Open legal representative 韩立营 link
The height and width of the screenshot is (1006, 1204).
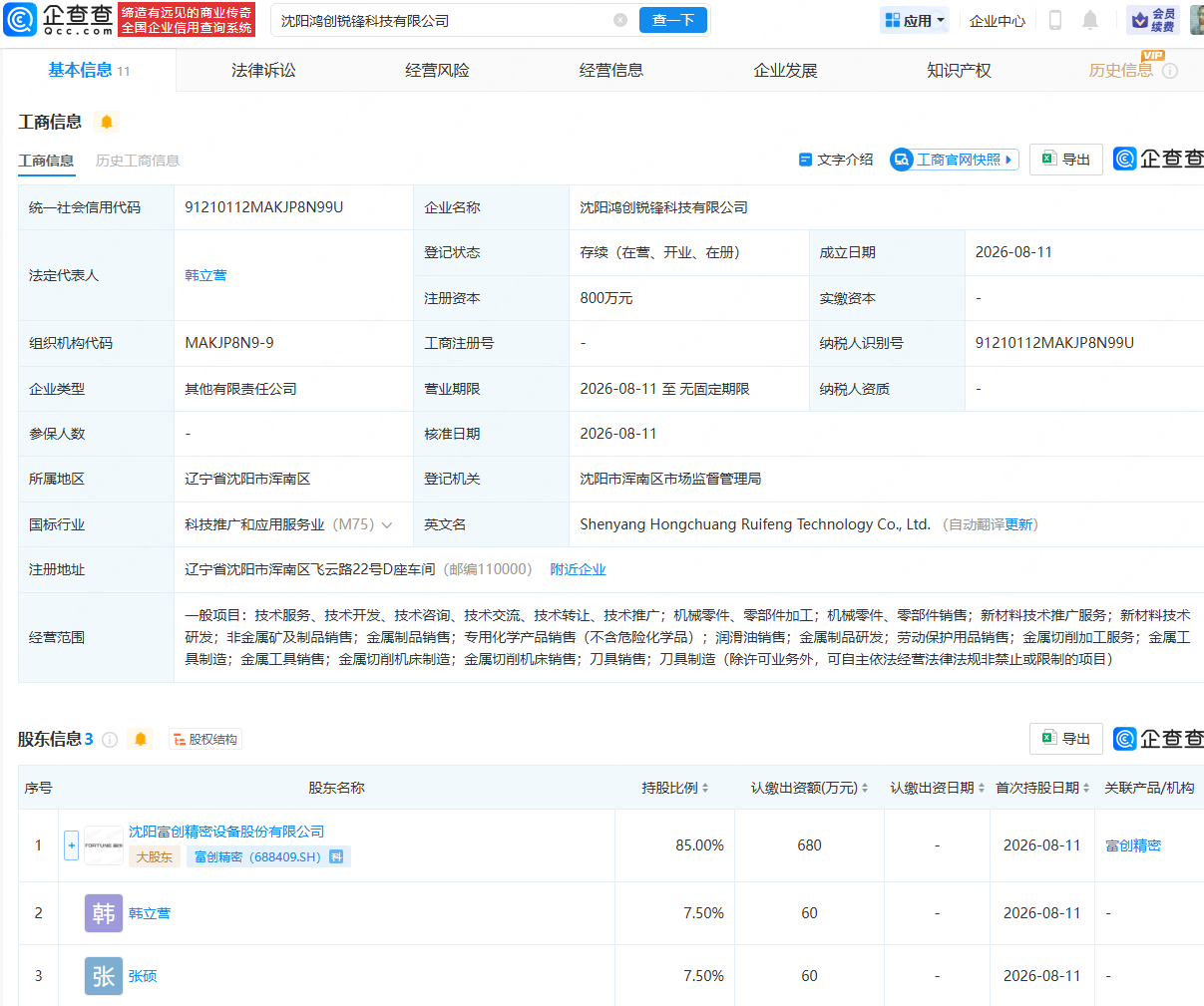click(x=205, y=275)
